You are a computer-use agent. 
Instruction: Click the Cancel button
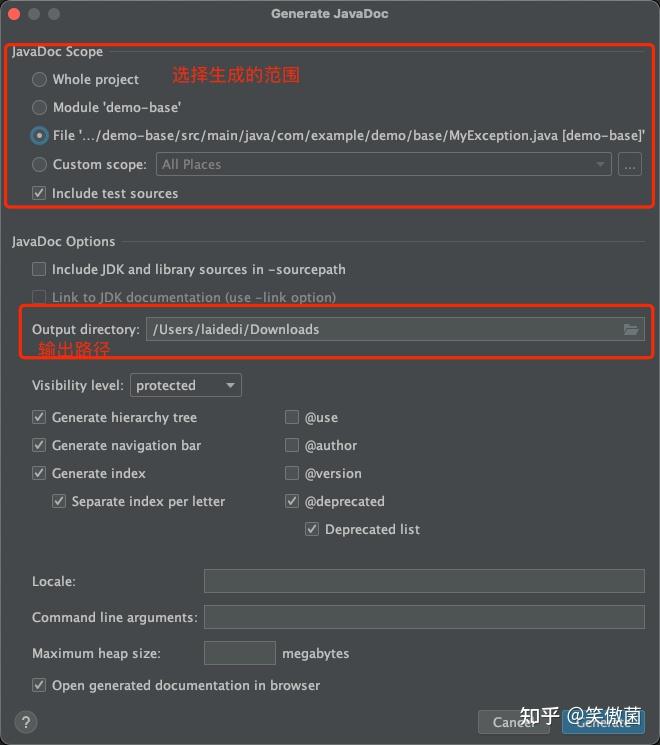point(514,721)
